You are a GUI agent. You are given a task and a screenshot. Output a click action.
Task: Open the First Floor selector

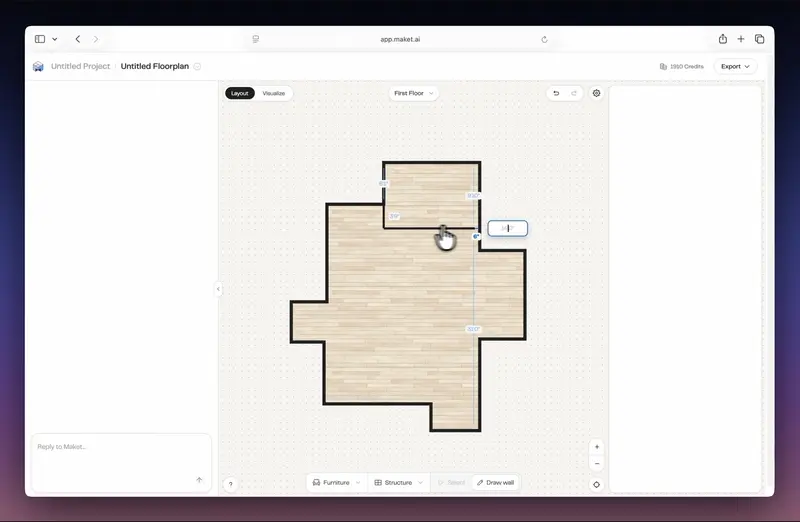pos(413,93)
